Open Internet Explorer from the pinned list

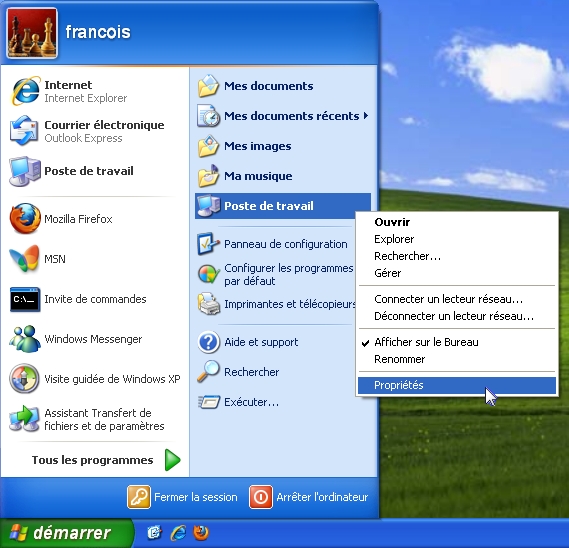pyautogui.click(x=95, y=91)
